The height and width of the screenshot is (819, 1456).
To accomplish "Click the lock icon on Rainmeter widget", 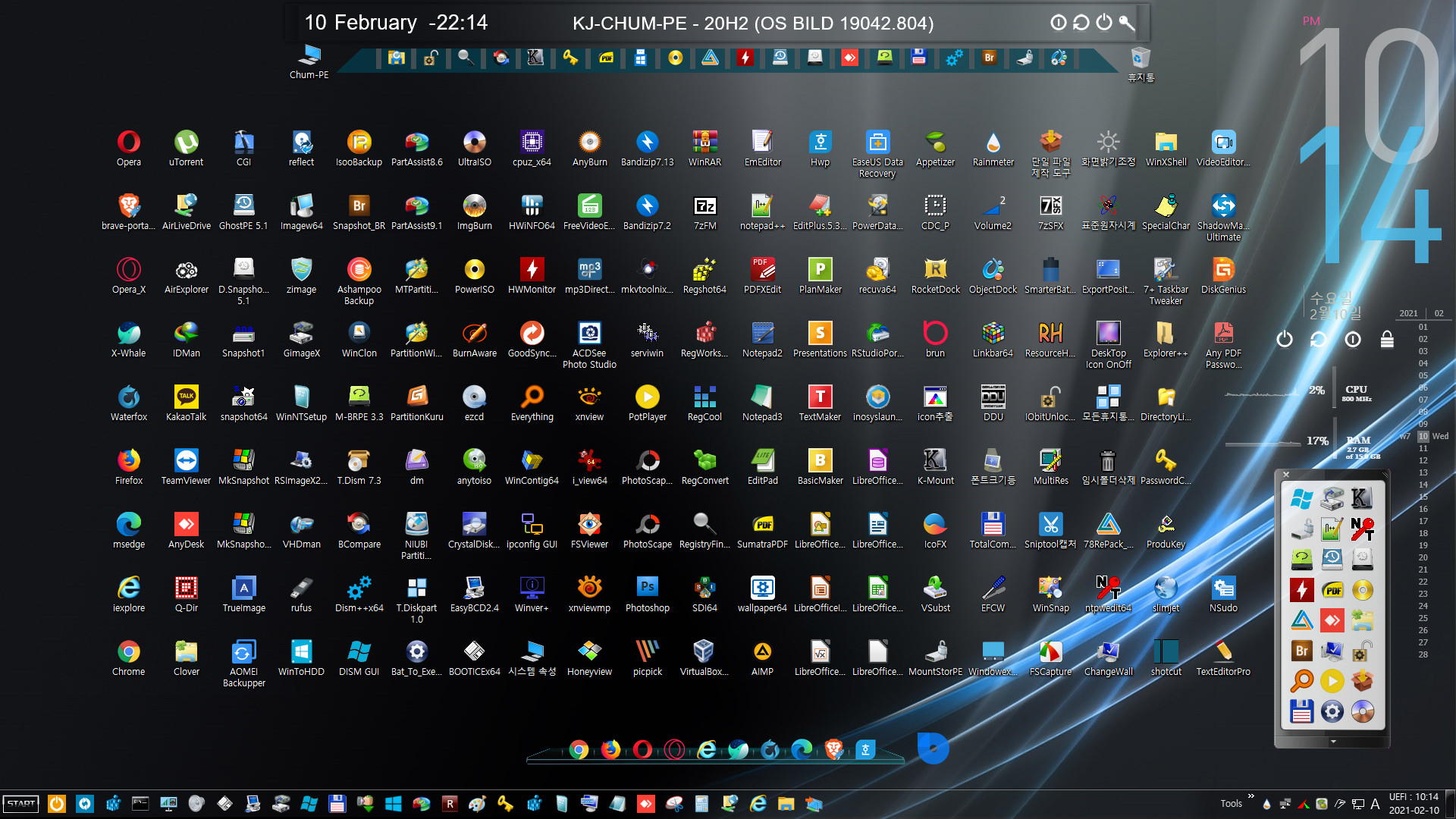I will (x=1387, y=339).
